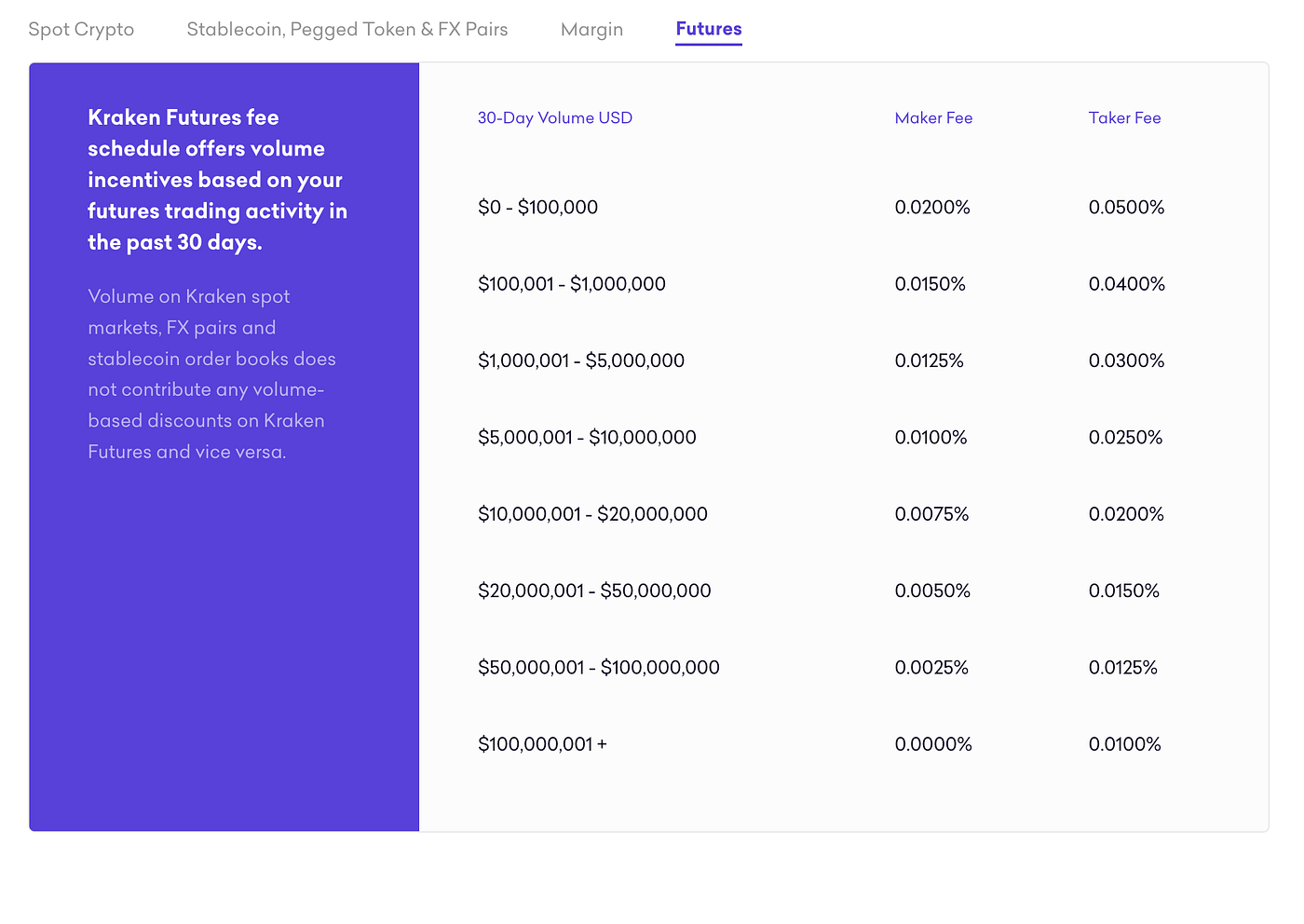The height and width of the screenshot is (924, 1304).
Task: Select the $0 - $100,000 volume tier
Action: point(537,207)
